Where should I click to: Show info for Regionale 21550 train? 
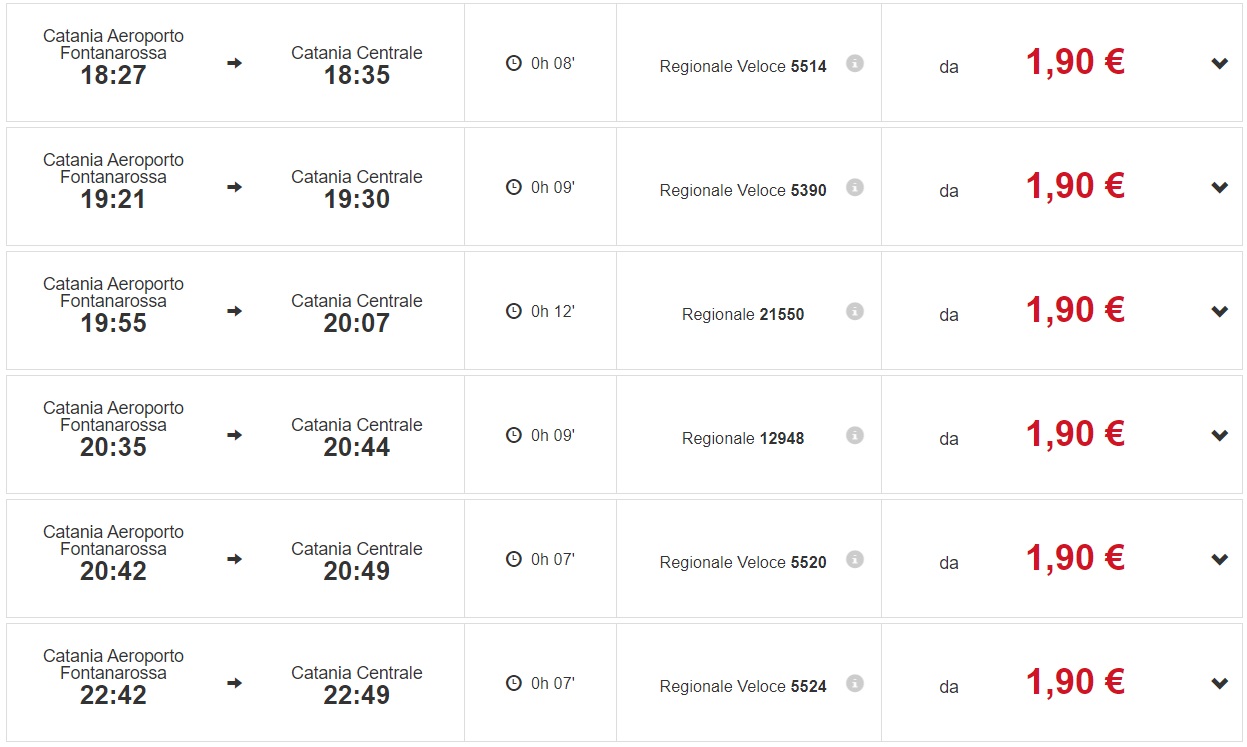click(854, 311)
